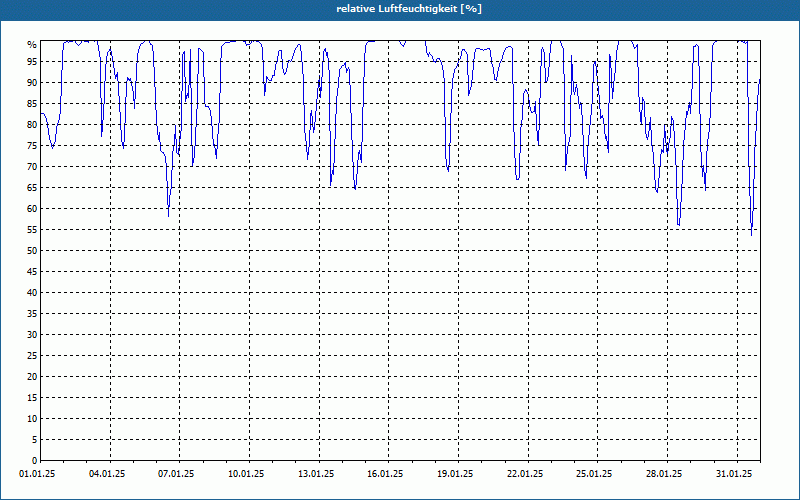Click the y-axis value 15
The height and width of the screenshot is (500, 800).
pos(32,398)
